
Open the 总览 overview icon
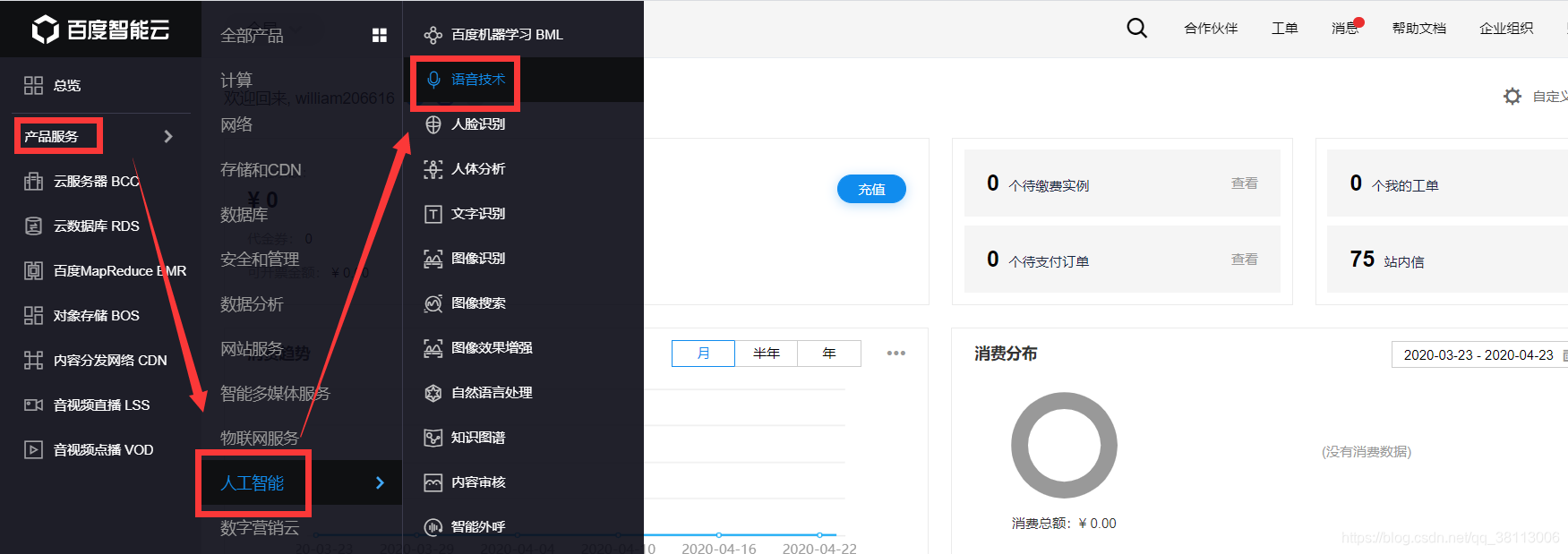point(33,85)
